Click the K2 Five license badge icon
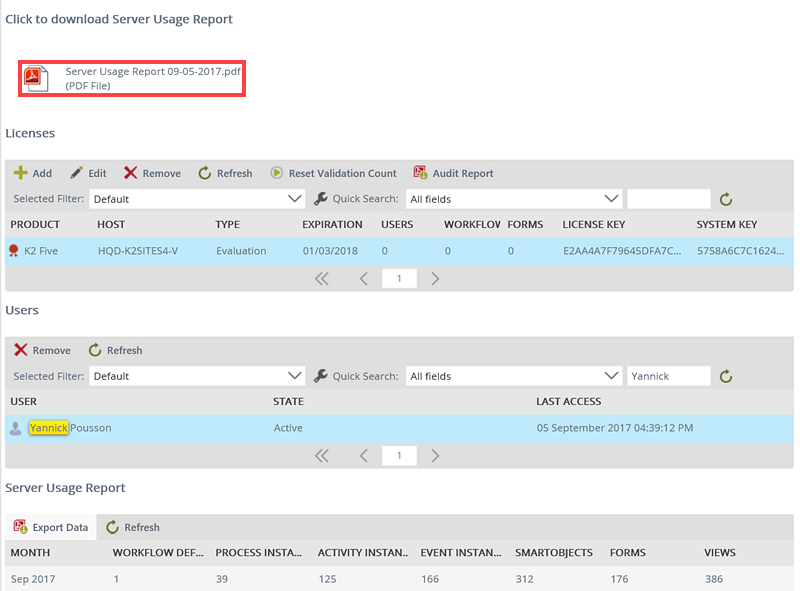 pos(14,251)
